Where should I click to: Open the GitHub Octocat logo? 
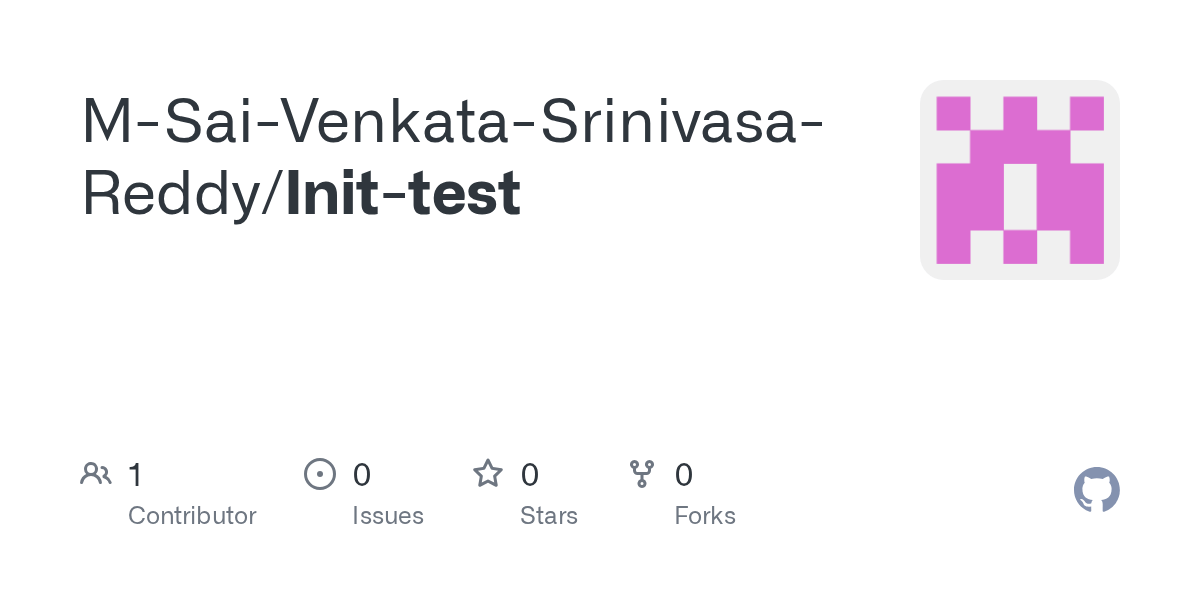pyautogui.click(x=1096, y=490)
